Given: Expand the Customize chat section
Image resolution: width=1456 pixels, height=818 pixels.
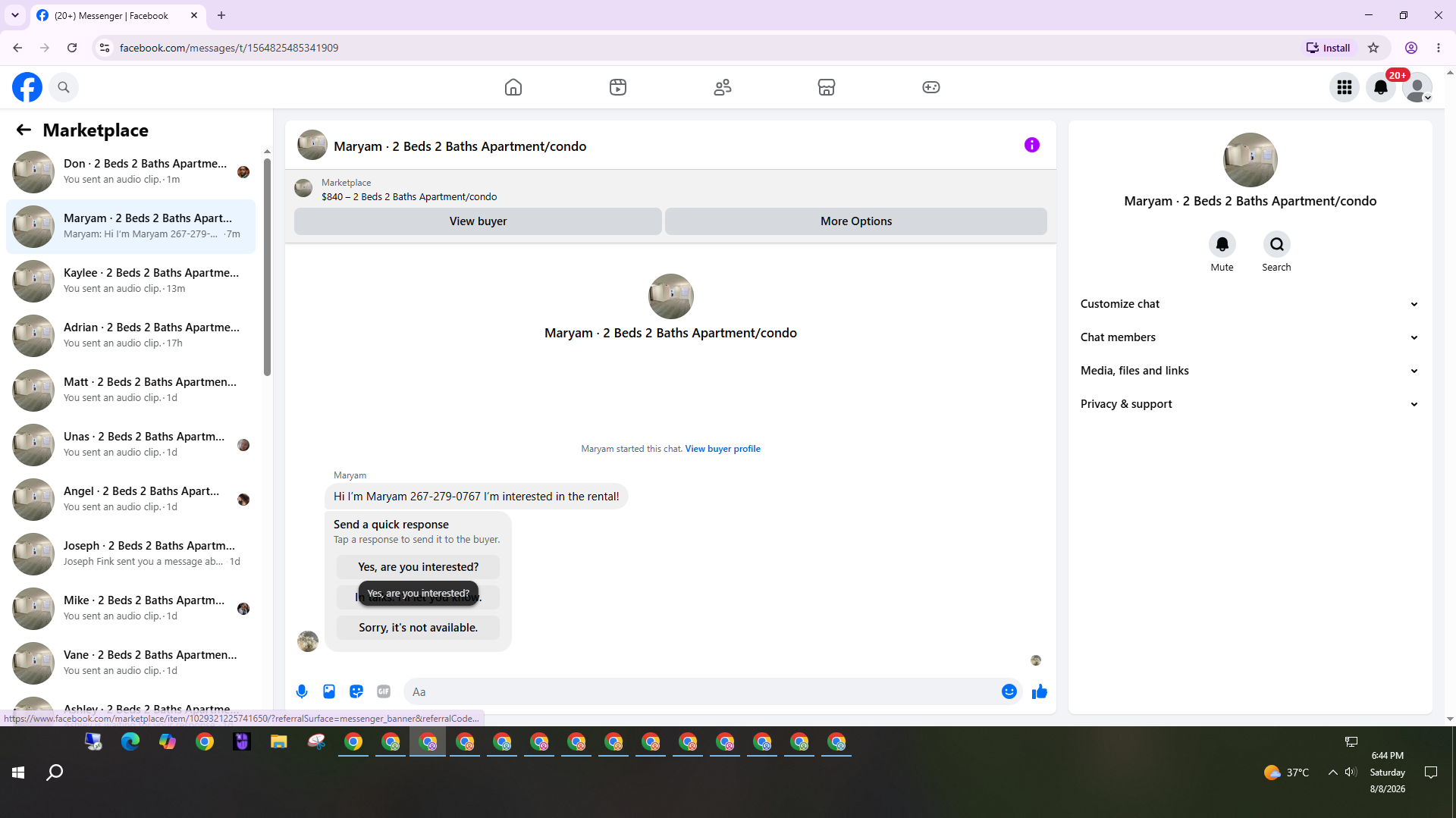Looking at the screenshot, I should coord(1250,304).
